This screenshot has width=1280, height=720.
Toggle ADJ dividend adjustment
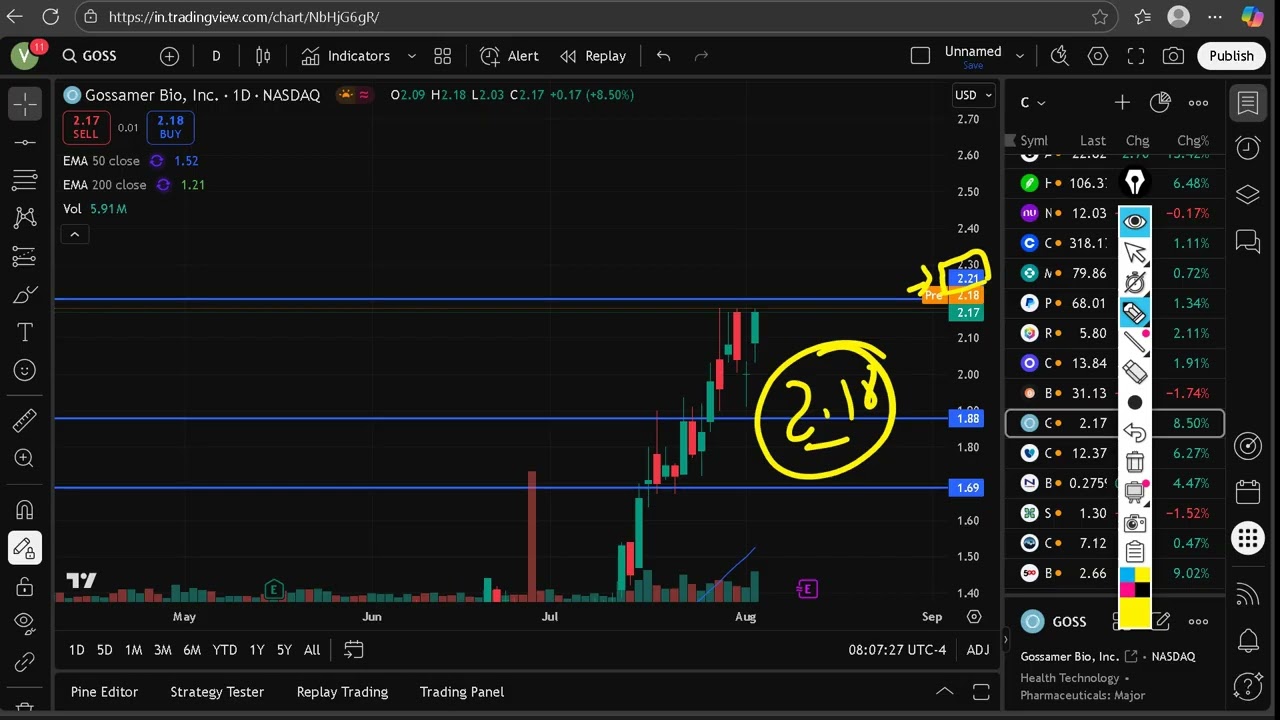978,650
